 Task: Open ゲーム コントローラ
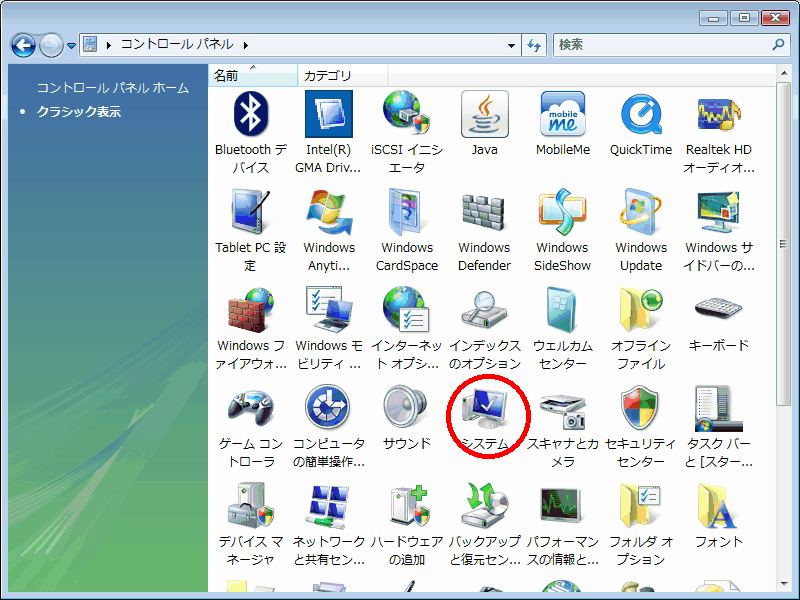pos(251,427)
